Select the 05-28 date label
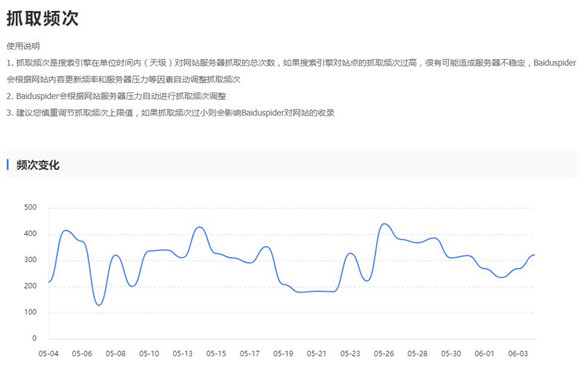This screenshot has height=378, width=580. 417,354
